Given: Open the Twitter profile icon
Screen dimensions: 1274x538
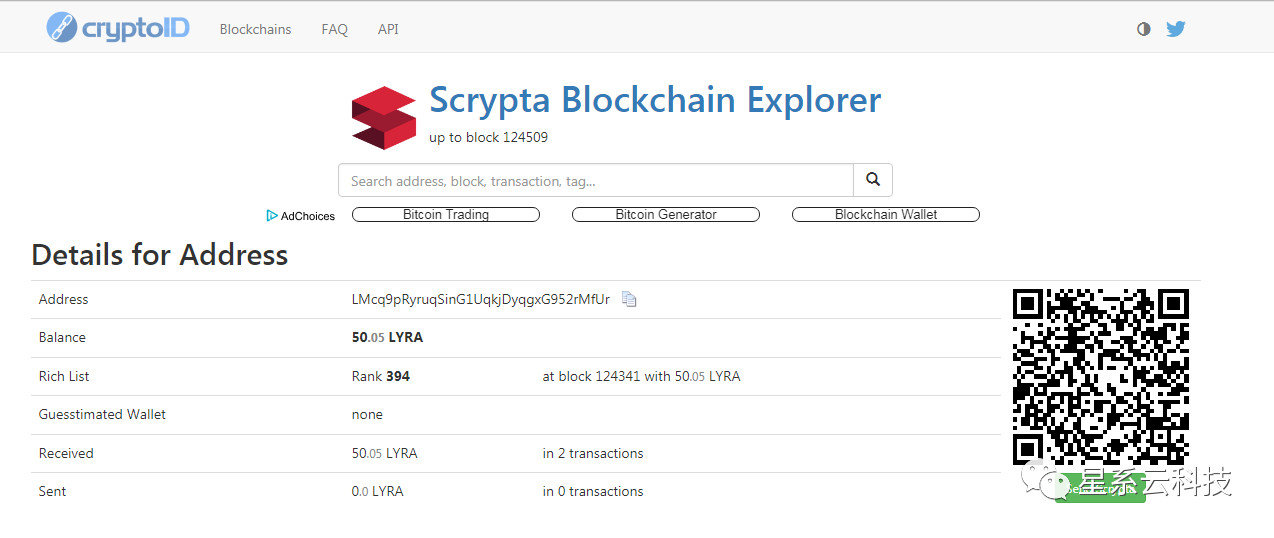Looking at the screenshot, I should pyautogui.click(x=1176, y=29).
